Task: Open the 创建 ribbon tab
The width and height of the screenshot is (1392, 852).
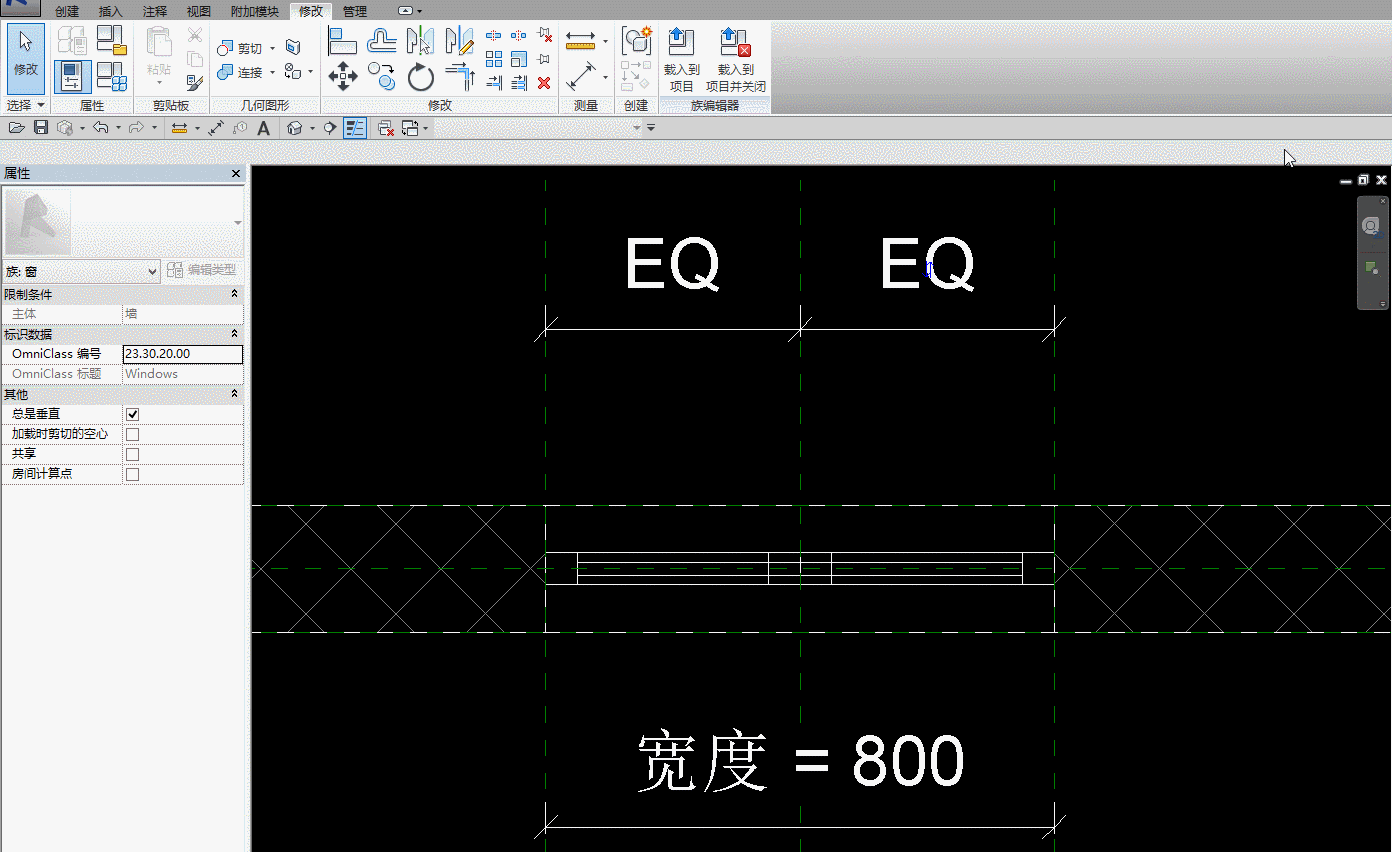Action: [x=67, y=11]
